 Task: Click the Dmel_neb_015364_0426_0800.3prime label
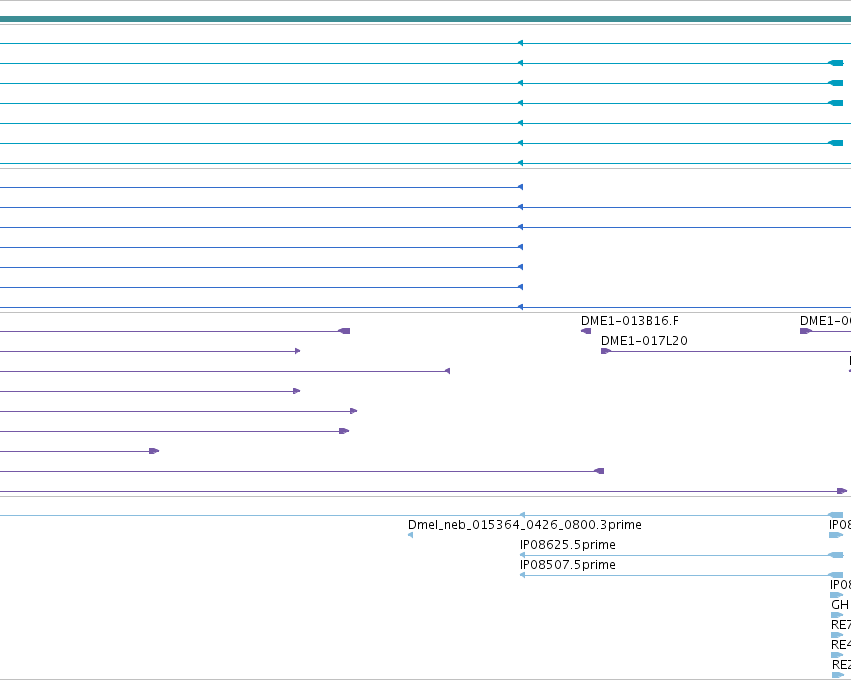point(525,525)
